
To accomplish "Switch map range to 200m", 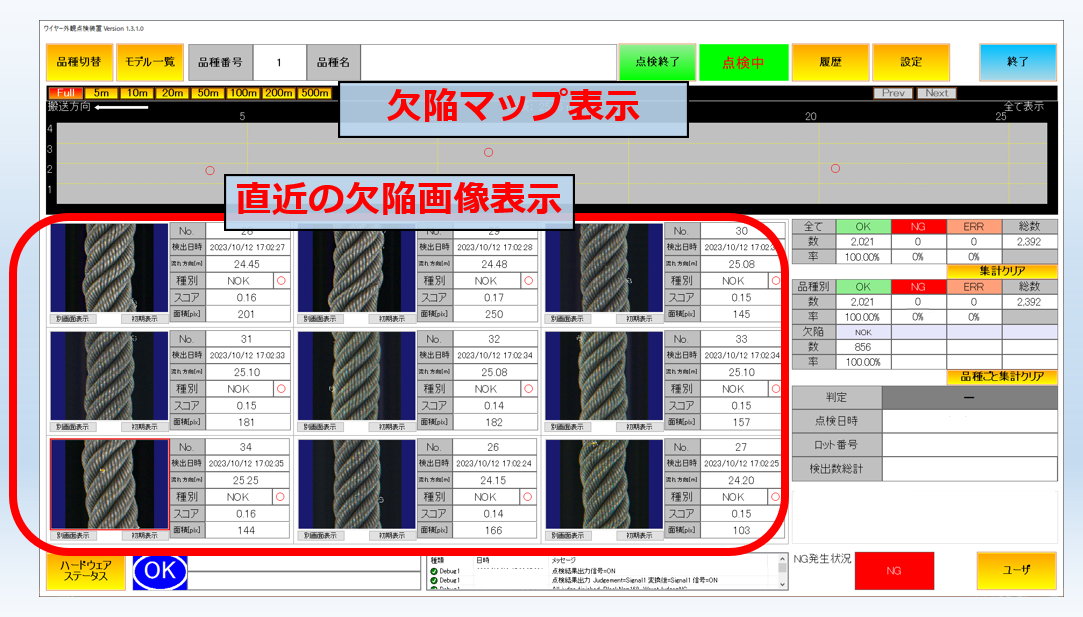I will [x=279, y=93].
